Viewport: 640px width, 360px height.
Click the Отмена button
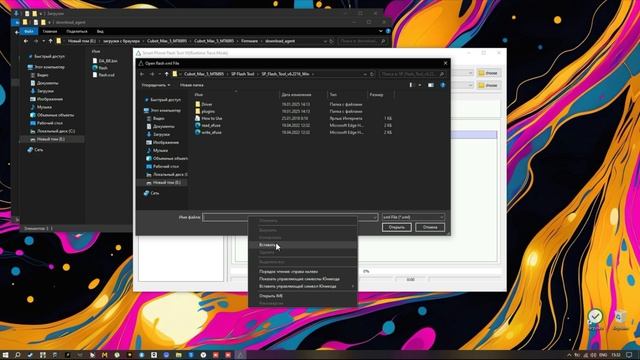(430, 227)
